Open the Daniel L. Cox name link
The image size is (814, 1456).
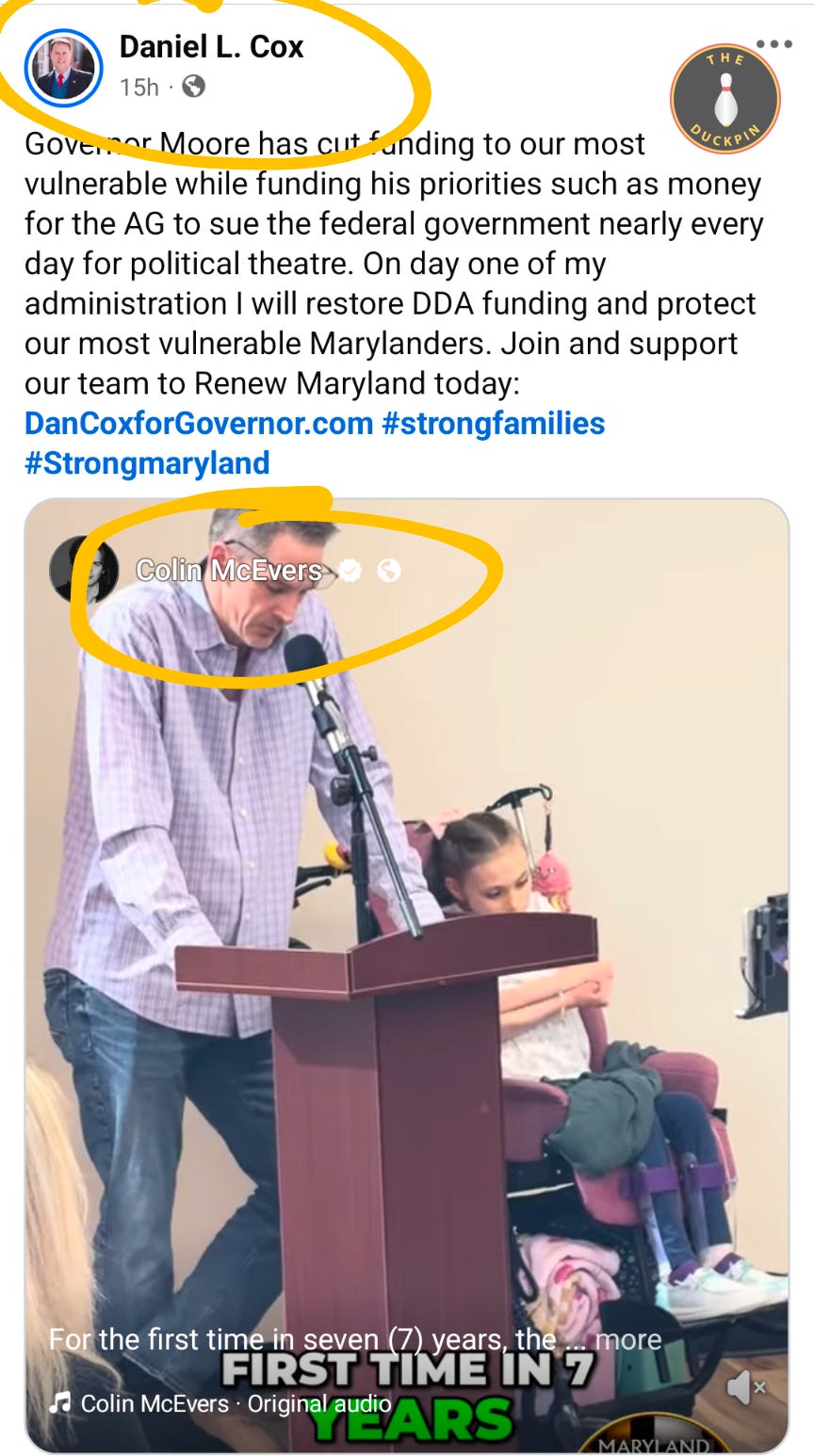(212, 46)
